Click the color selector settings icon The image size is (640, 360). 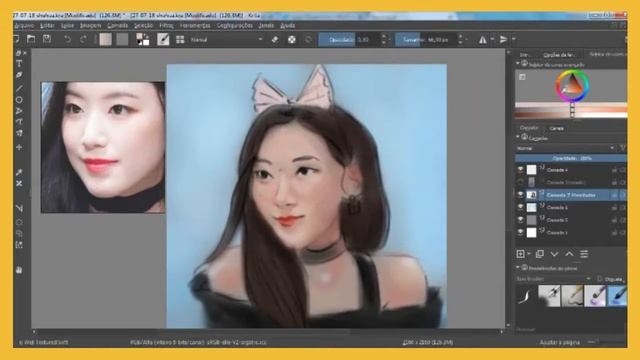click(x=522, y=77)
